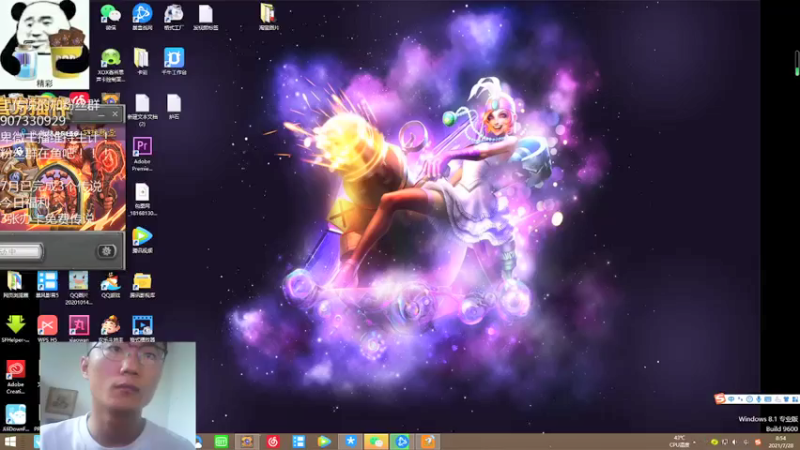Open the Tencent Video taskbar icon
Screen dimensions: 800x450
(324, 442)
